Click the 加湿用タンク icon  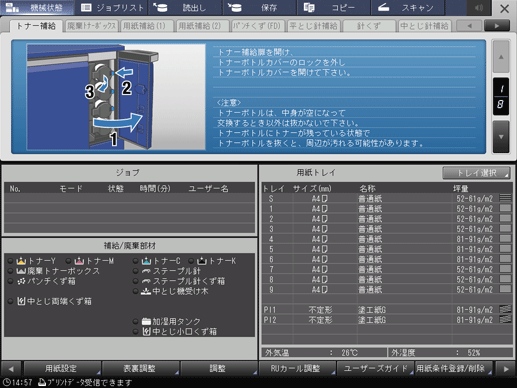(x=146, y=321)
